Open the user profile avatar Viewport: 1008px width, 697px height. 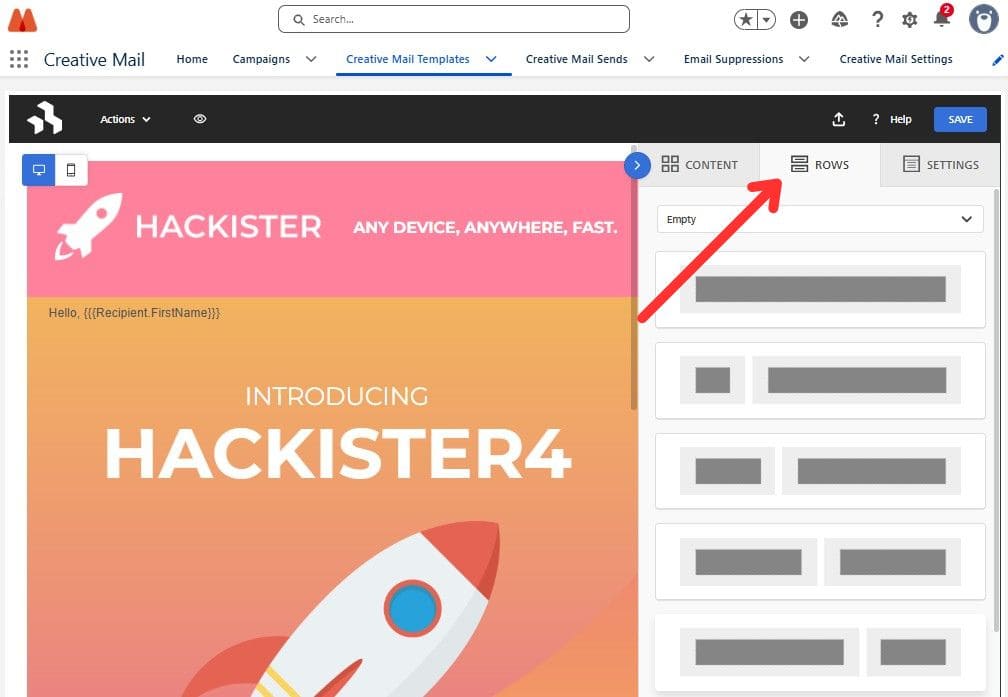click(x=984, y=19)
